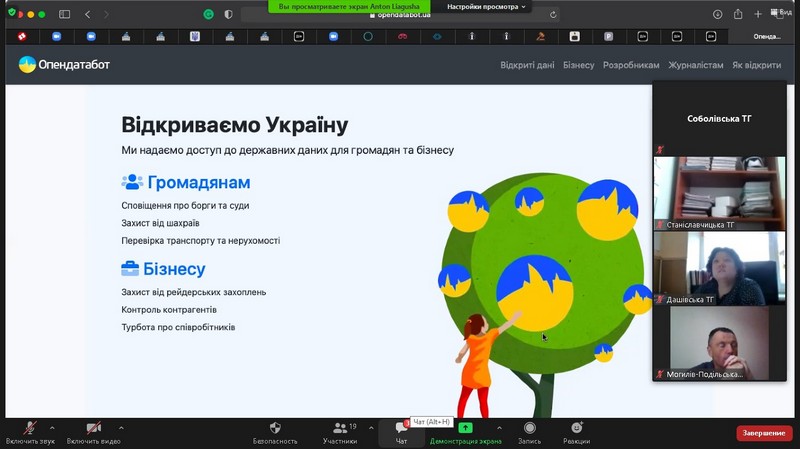Open the Чат chat panel
The height and width of the screenshot is (449, 800).
tap(402, 433)
